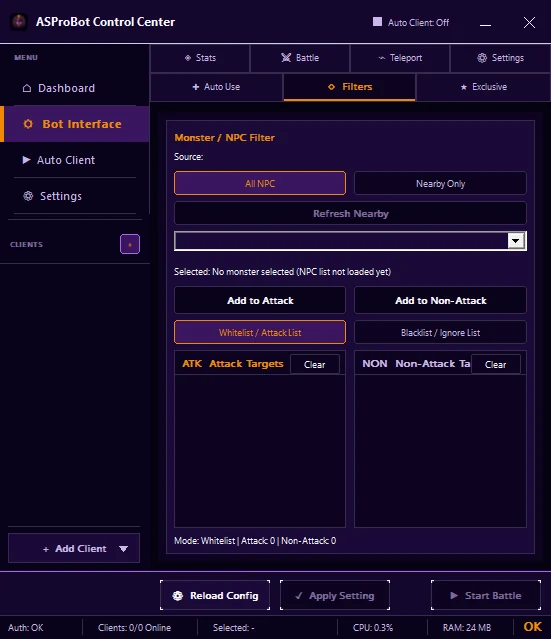Select the Filters subtab

(x=350, y=87)
